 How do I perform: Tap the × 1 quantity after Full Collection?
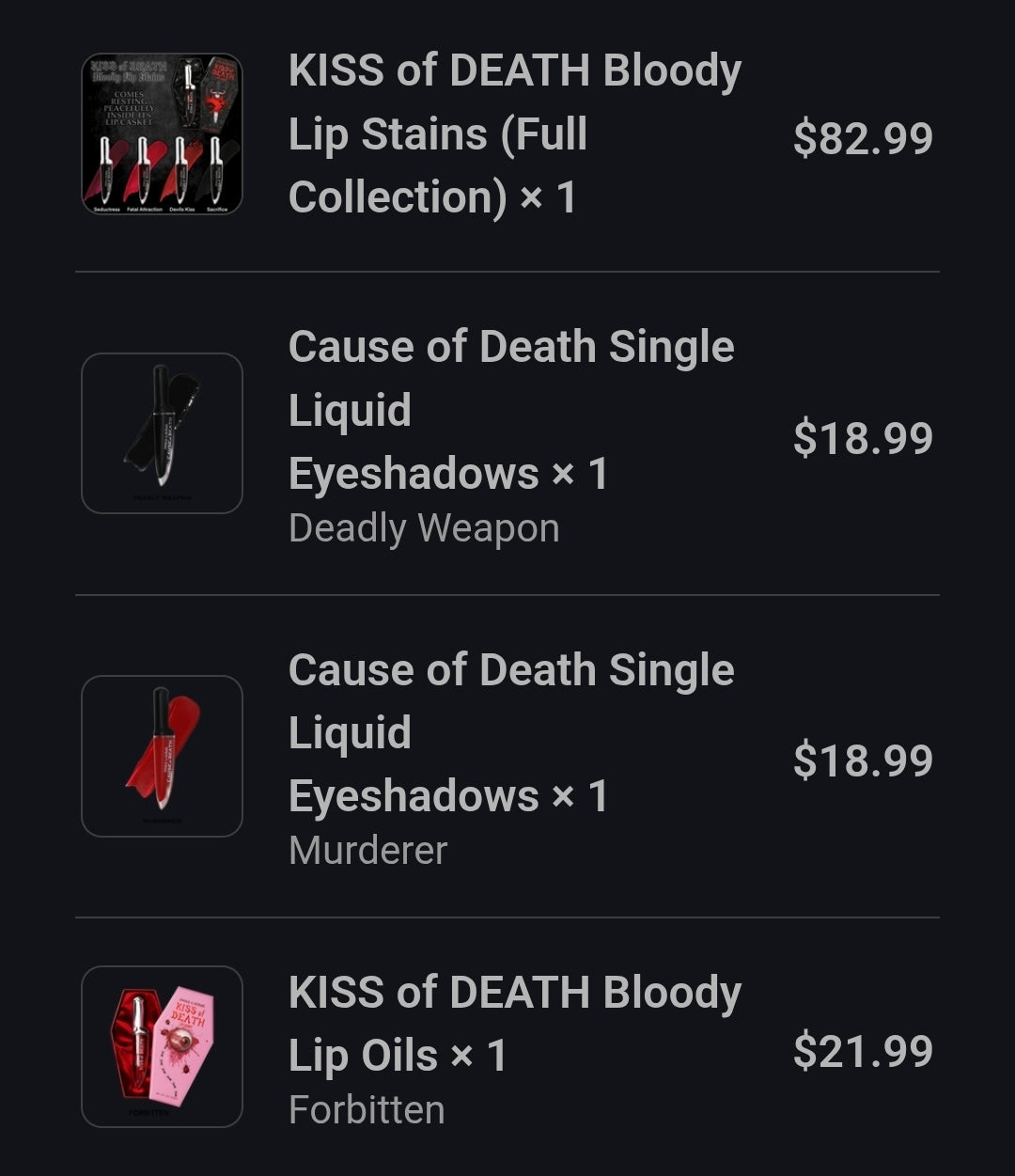548,197
